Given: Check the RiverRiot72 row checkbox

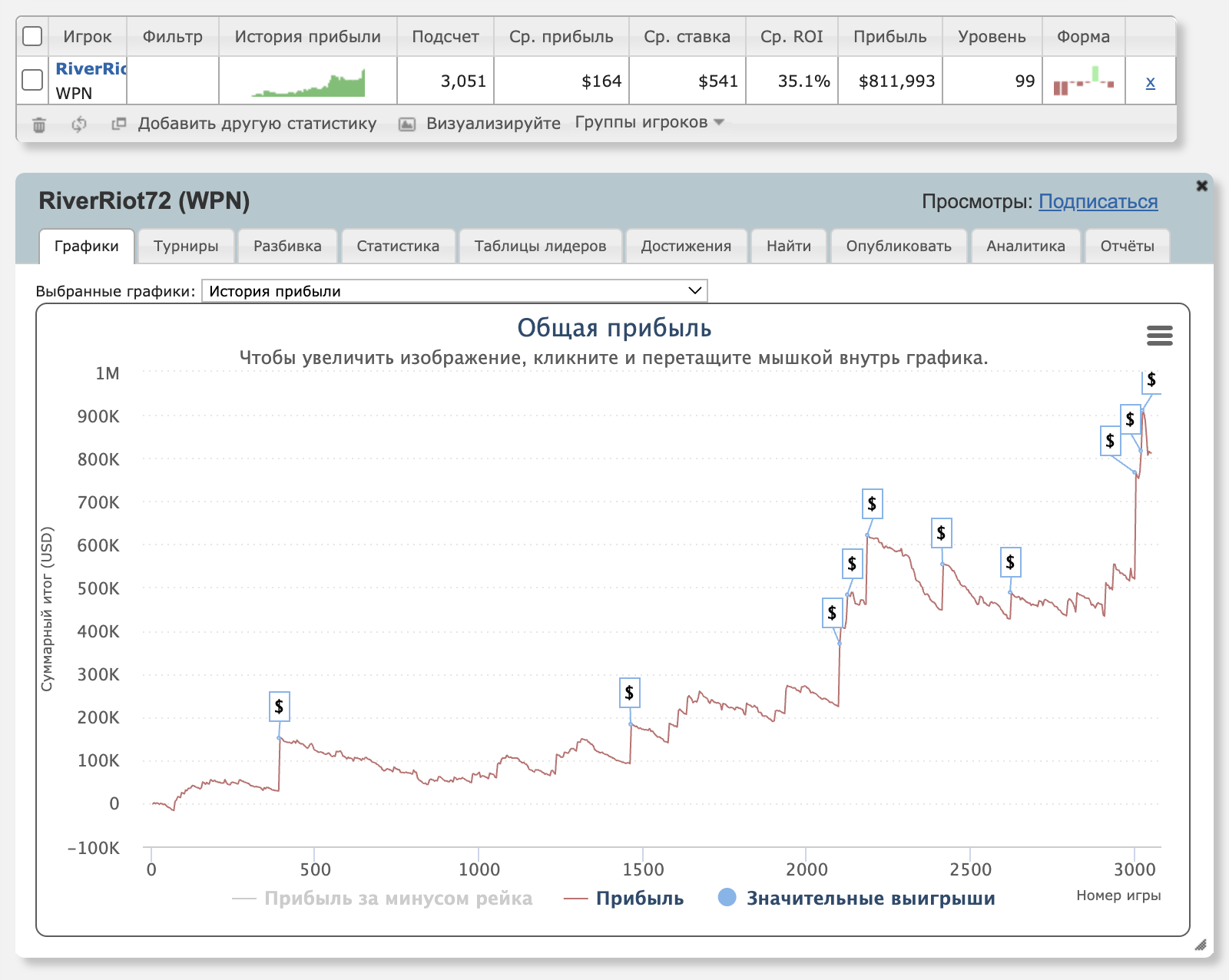Looking at the screenshot, I should [x=32, y=80].
